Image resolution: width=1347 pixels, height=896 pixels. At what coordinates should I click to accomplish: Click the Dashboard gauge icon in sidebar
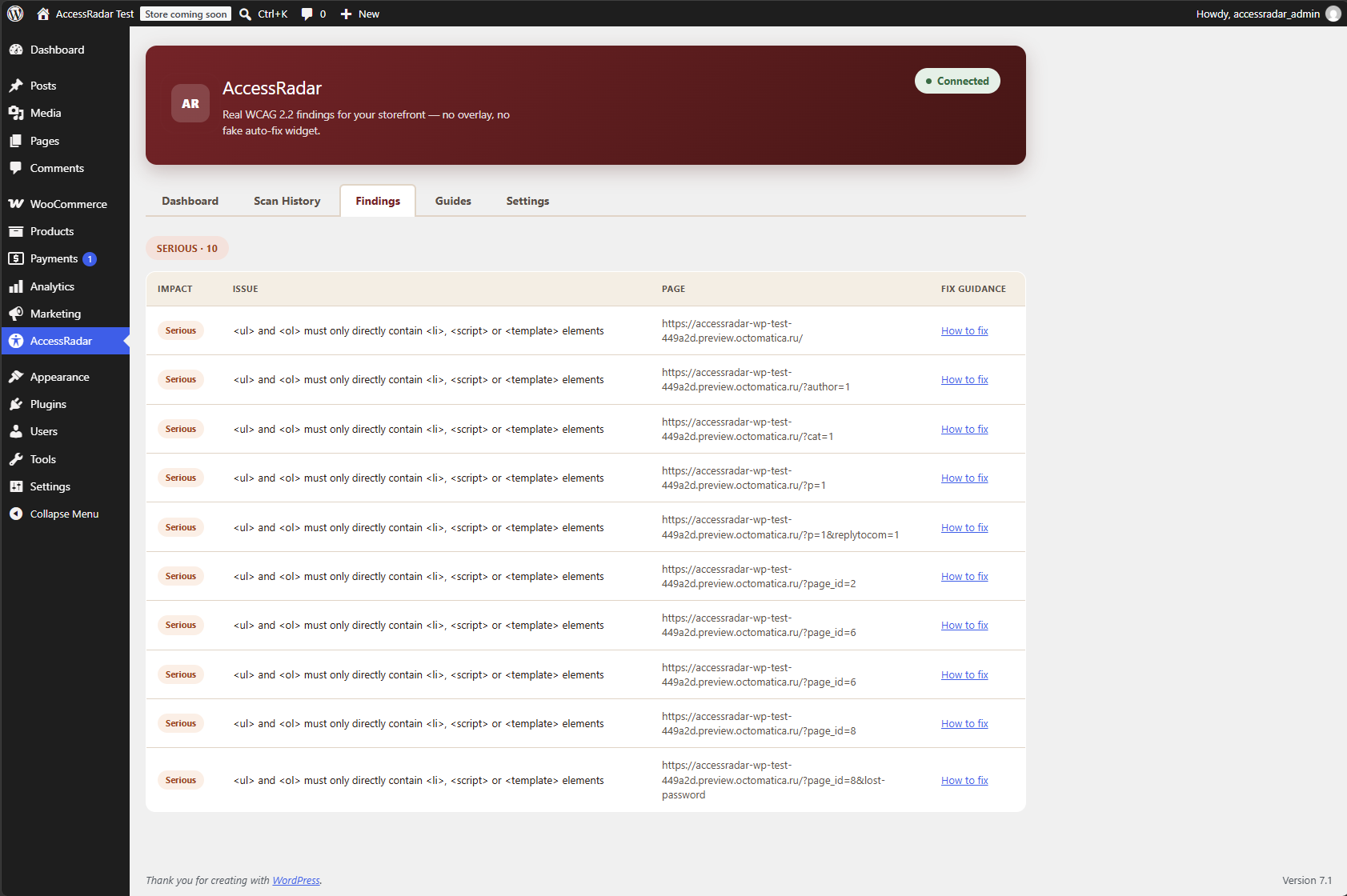[16, 50]
